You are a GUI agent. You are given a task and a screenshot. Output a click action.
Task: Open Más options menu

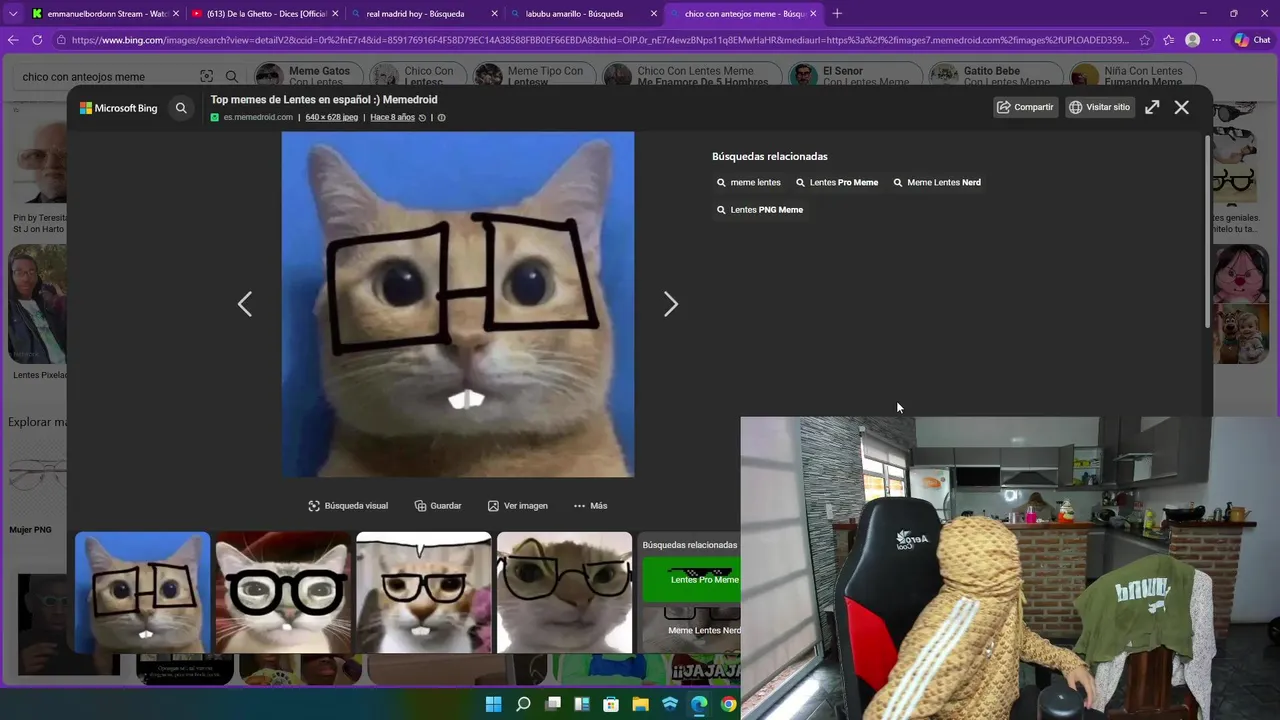coord(590,506)
